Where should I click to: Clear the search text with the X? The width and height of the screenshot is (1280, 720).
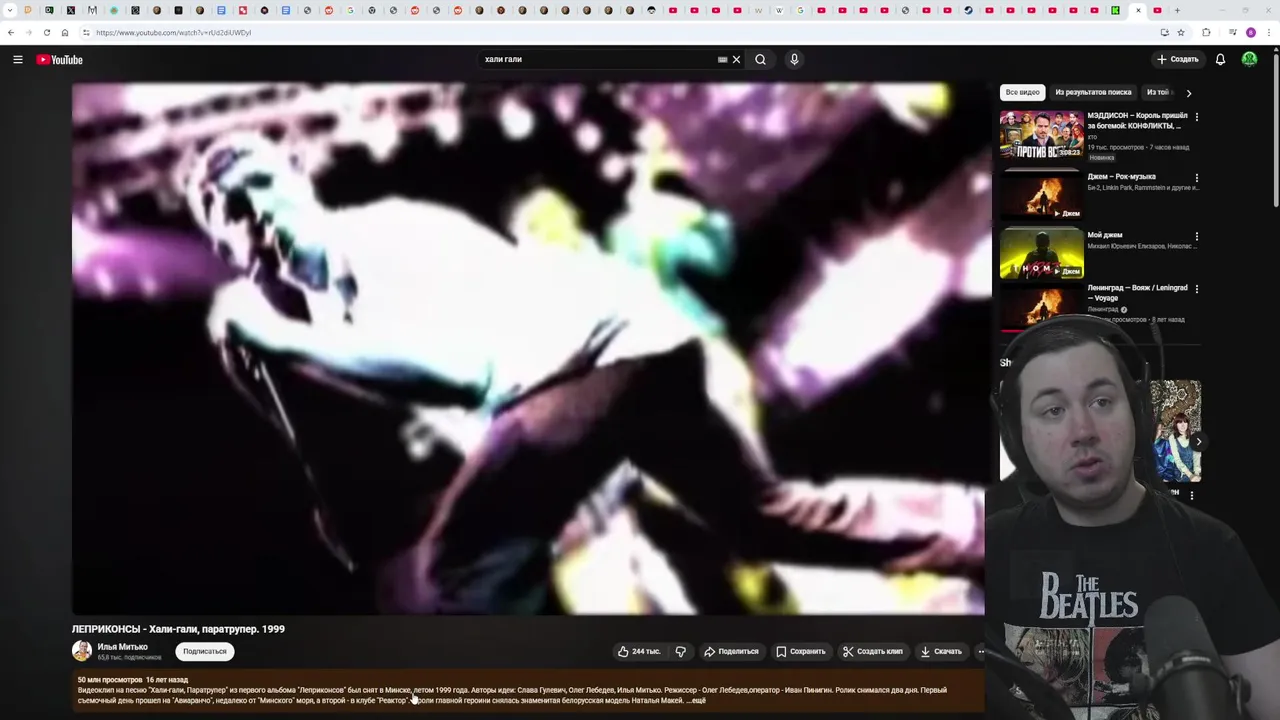tap(736, 59)
